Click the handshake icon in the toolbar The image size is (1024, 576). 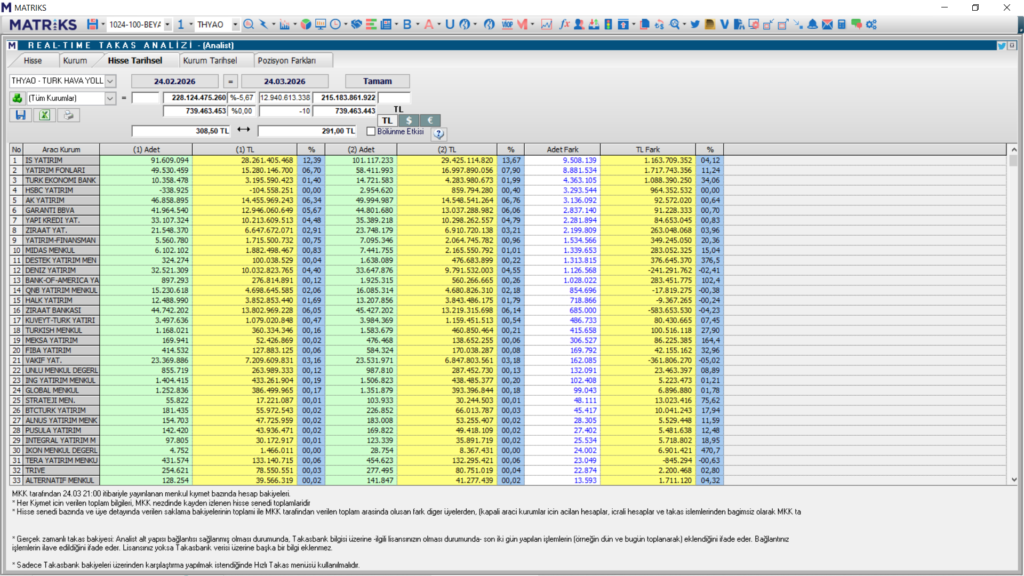click(x=356, y=24)
